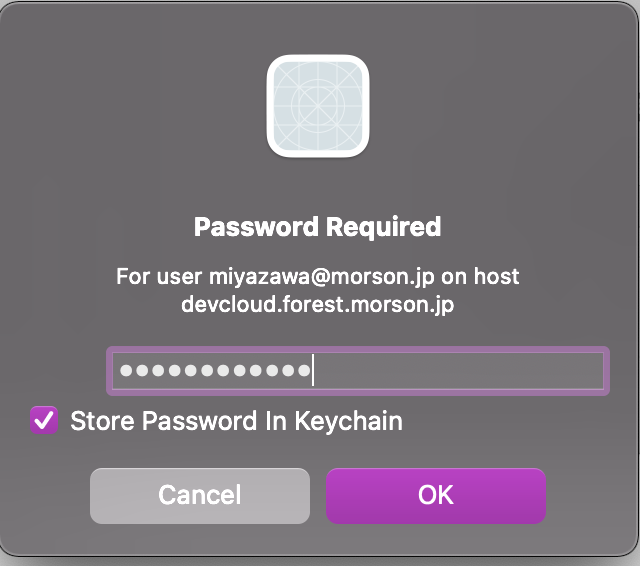The height and width of the screenshot is (566, 640).
Task: Click the word Password in the heading
Action: click(x=257, y=227)
